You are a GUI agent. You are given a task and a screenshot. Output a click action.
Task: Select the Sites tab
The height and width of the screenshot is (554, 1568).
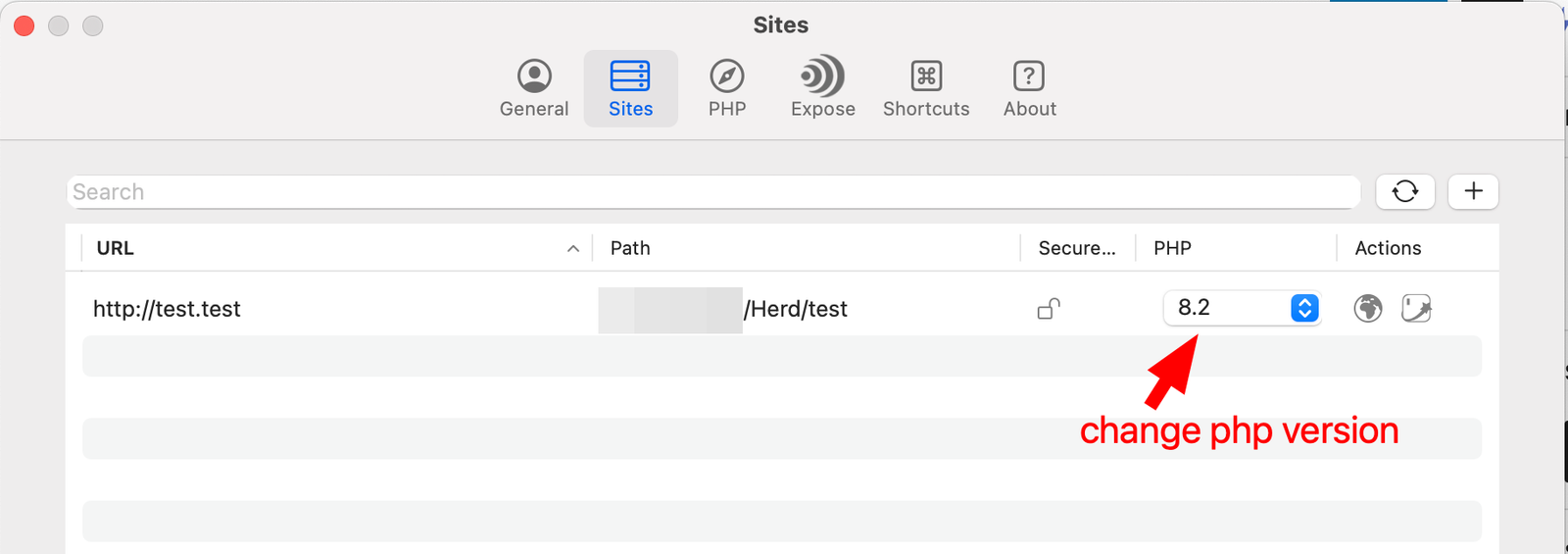click(x=630, y=88)
